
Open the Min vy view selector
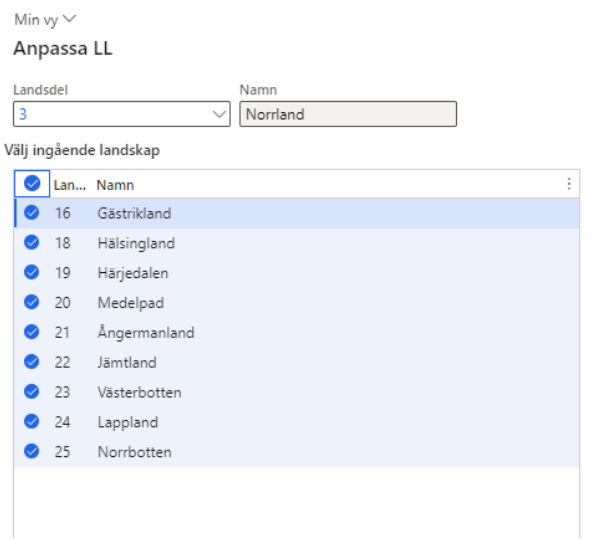tap(45, 19)
